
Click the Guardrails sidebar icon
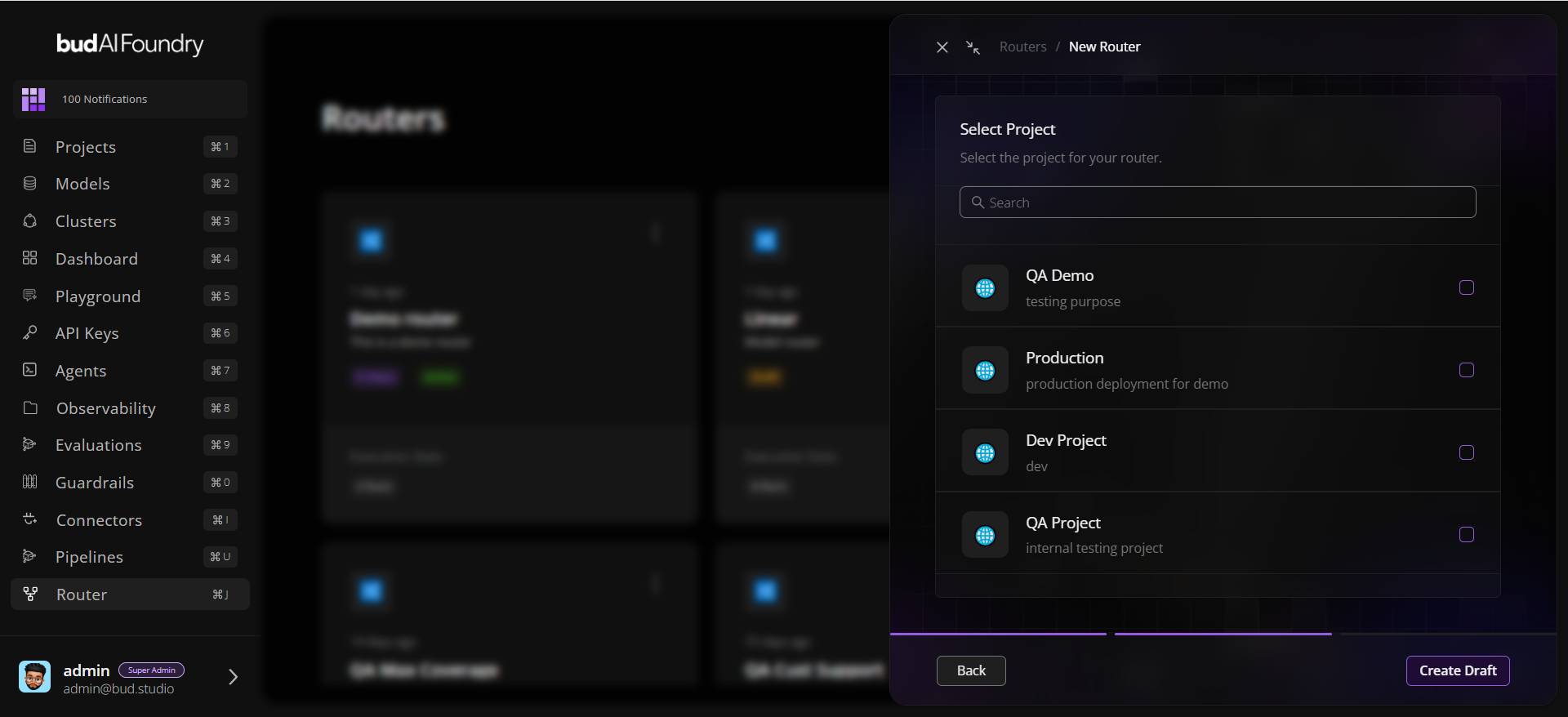(x=30, y=482)
